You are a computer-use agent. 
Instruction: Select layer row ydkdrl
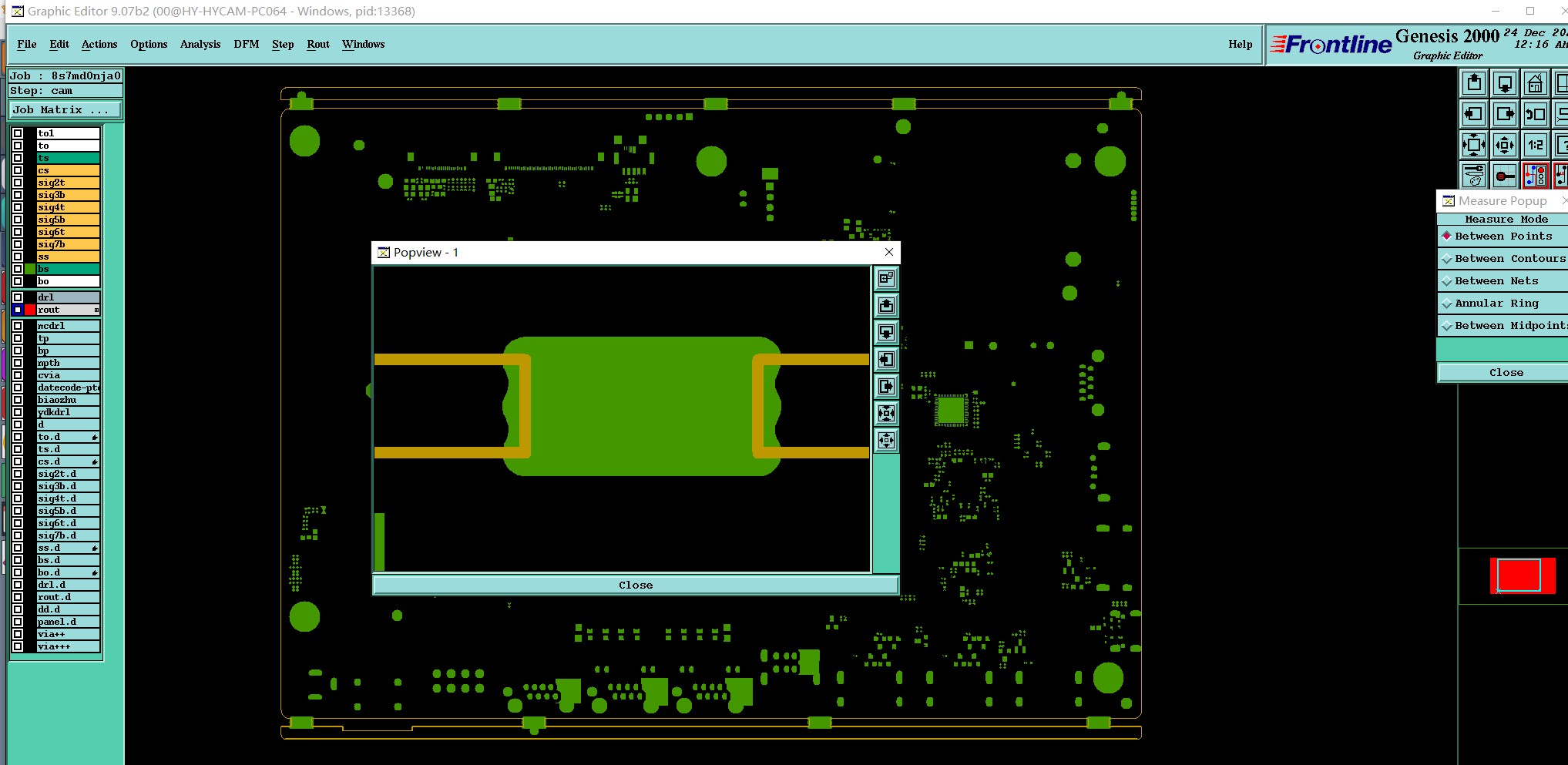click(69, 412)
